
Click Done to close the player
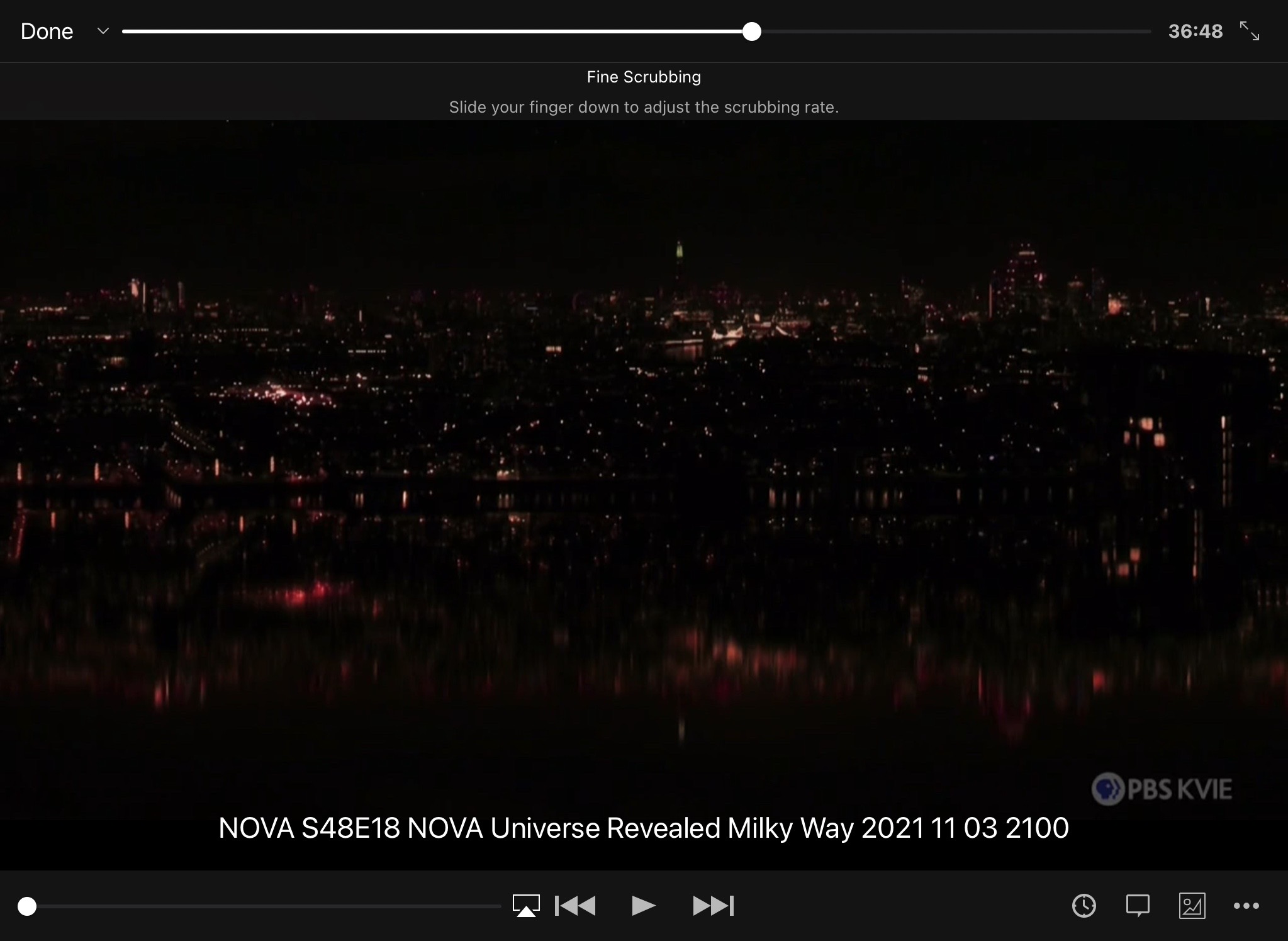(x=47, y=31)
